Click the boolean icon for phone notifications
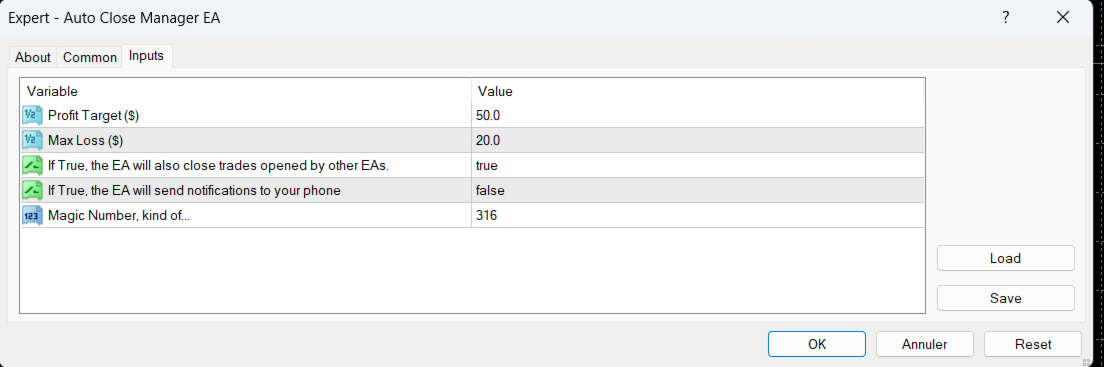The height and width of the screenshot is (367, 1104). coord(32,190)
